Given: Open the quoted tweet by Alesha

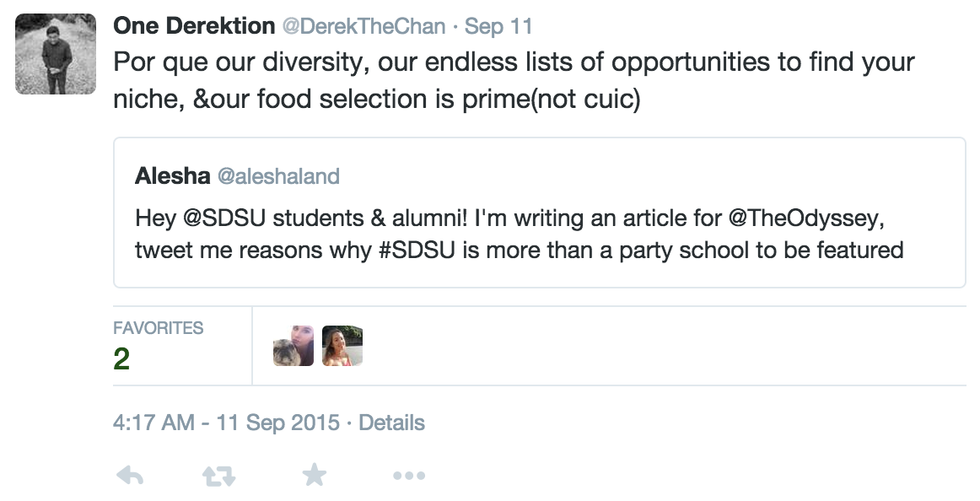Looking at the screenshot, I should (540, 270).
